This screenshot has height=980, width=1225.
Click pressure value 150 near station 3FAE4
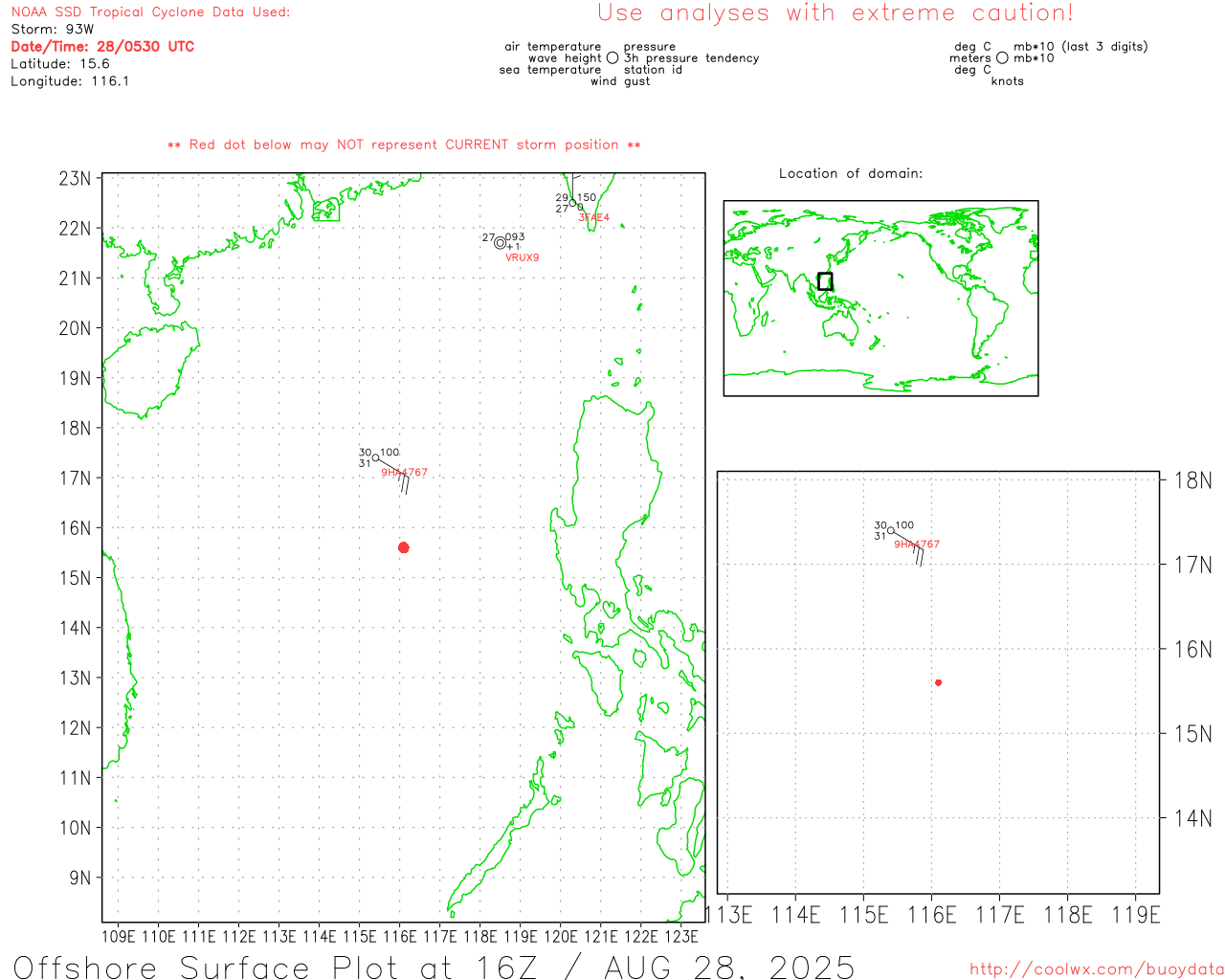587,198
